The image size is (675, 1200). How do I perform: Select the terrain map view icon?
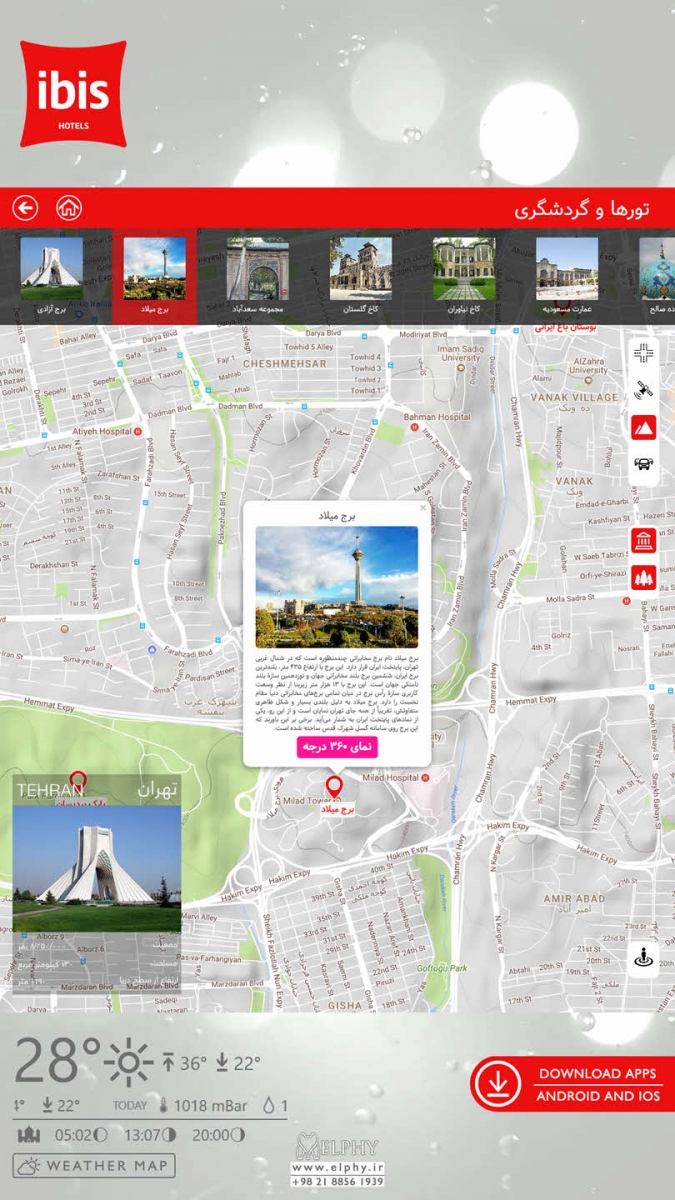[644, 427]
